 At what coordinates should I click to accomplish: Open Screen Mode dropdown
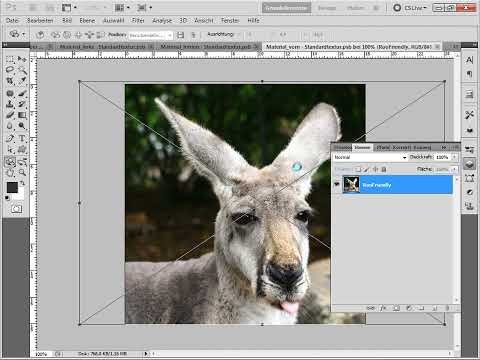click(x=145, y=7)
